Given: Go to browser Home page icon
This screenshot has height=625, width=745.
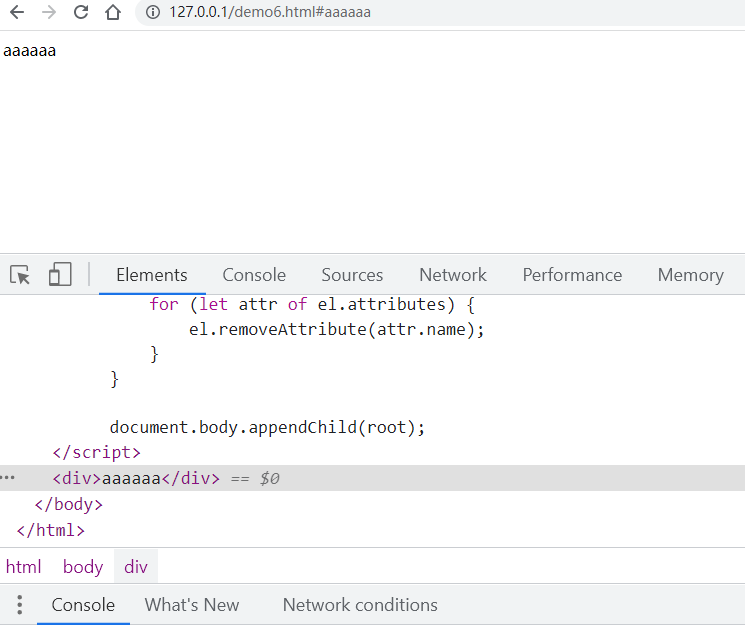Looking at the screenshot, I should [113, 12].
